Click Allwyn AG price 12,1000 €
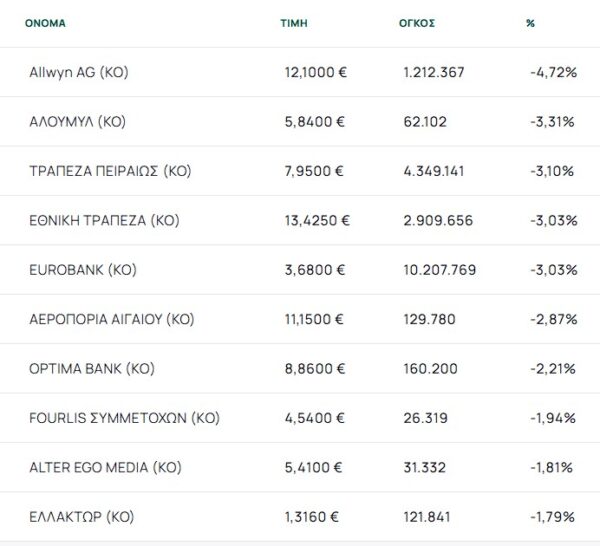Viewport: 600px width, 546px height. click(x=315, y=73)
